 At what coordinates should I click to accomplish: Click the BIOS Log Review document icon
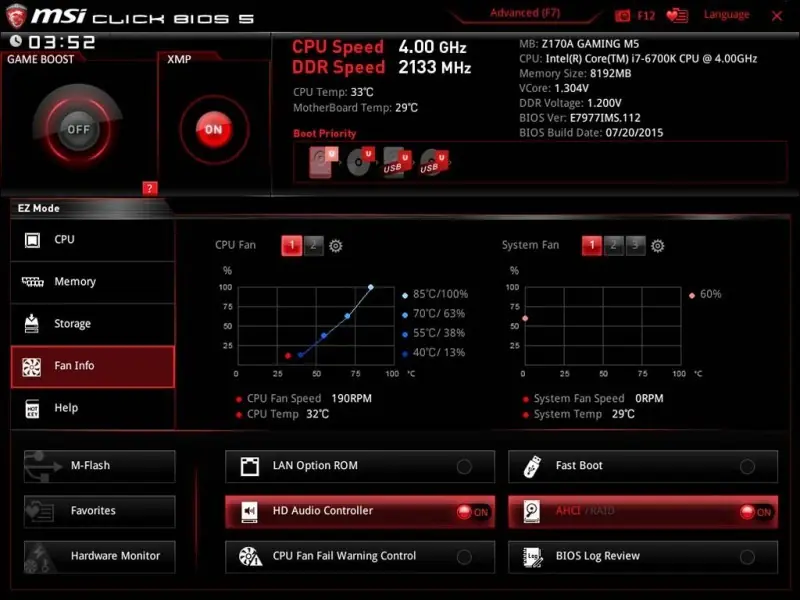click(533, 557)
